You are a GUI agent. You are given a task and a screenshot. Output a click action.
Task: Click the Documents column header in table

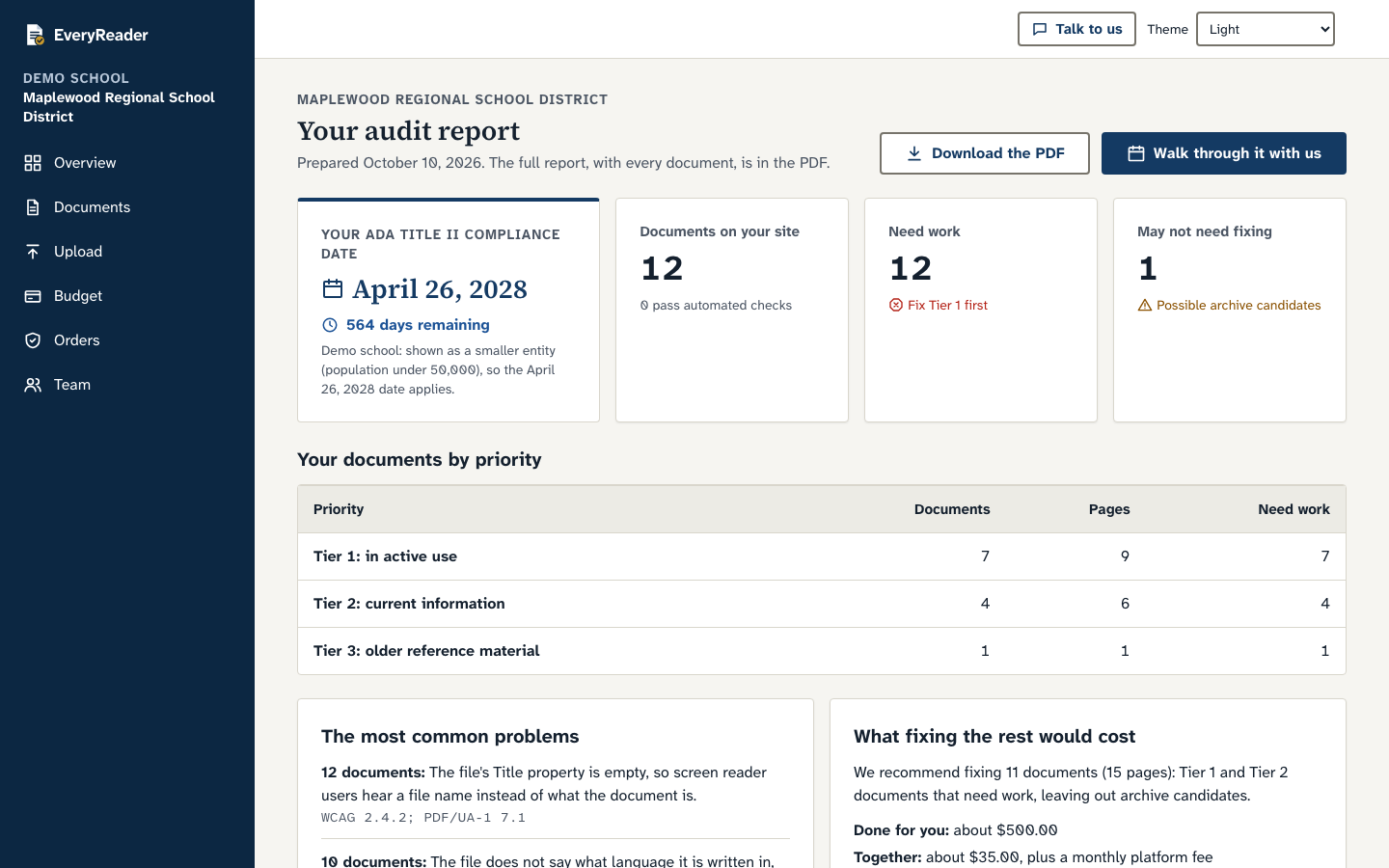pyautogui.click(x=952, y=509)
